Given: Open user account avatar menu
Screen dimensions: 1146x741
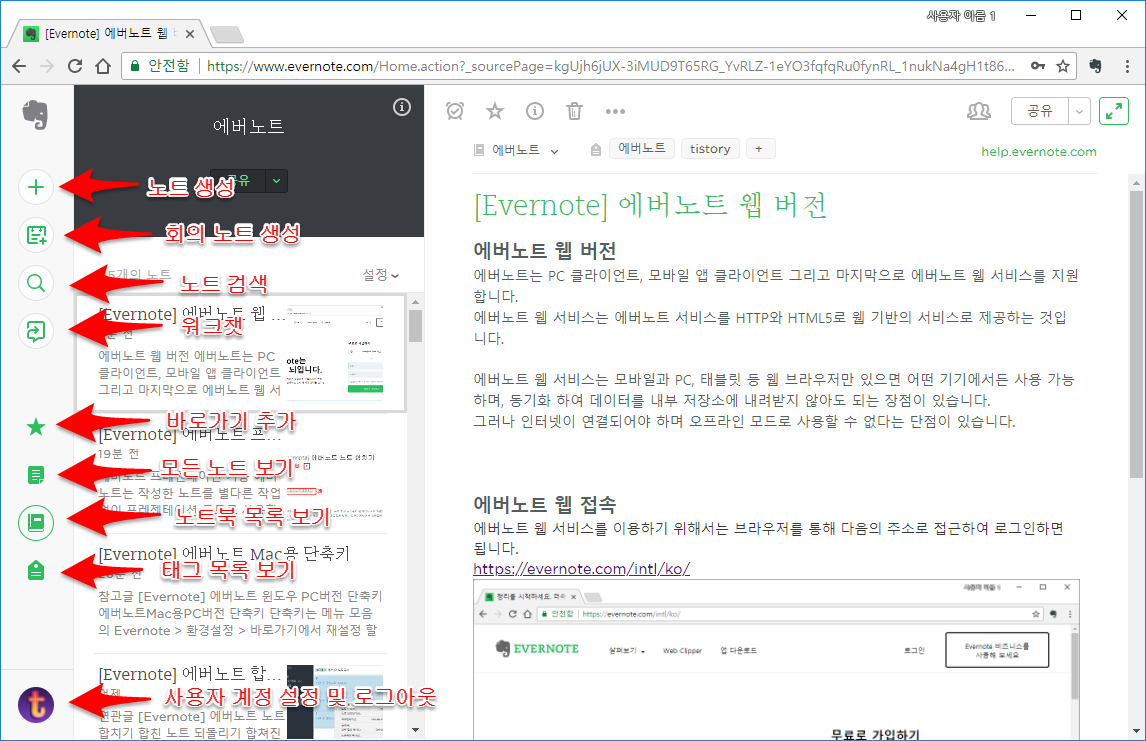Looking at the screenshot, I should click(36, 704).
